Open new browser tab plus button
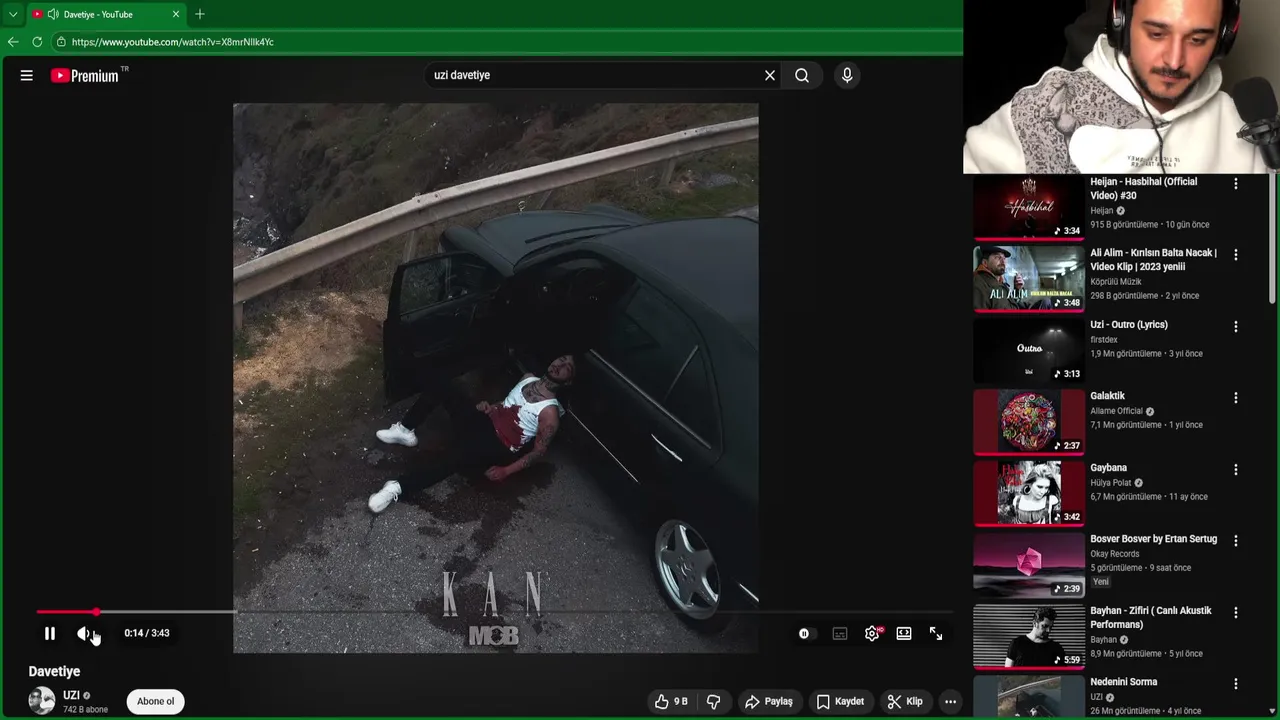 pyautogui.click(x=200, y=14)
